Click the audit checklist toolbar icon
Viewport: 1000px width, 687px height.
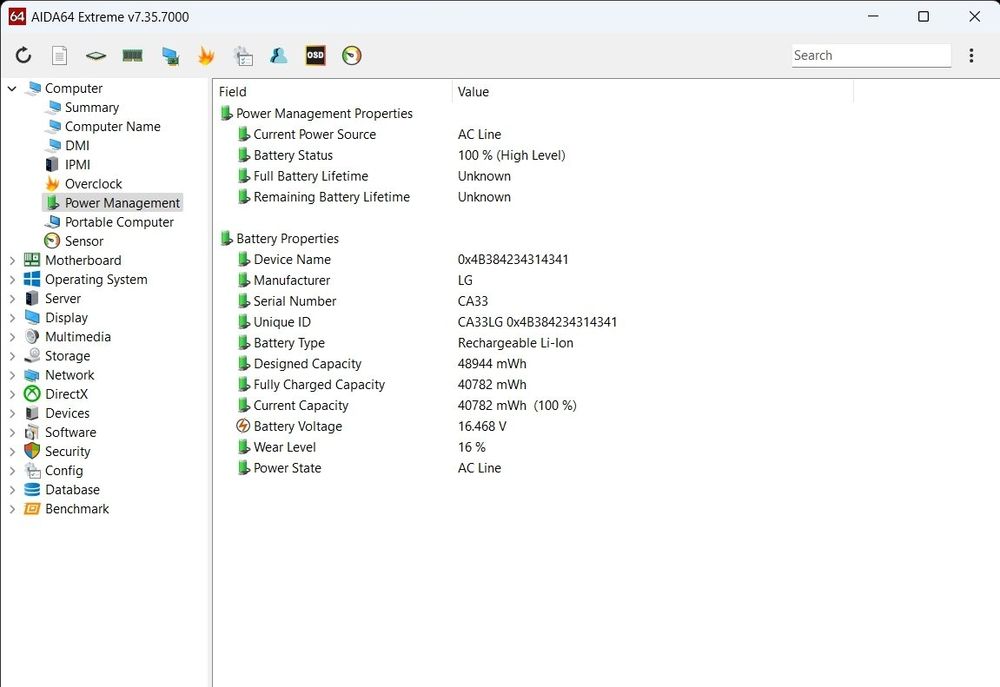243,56
